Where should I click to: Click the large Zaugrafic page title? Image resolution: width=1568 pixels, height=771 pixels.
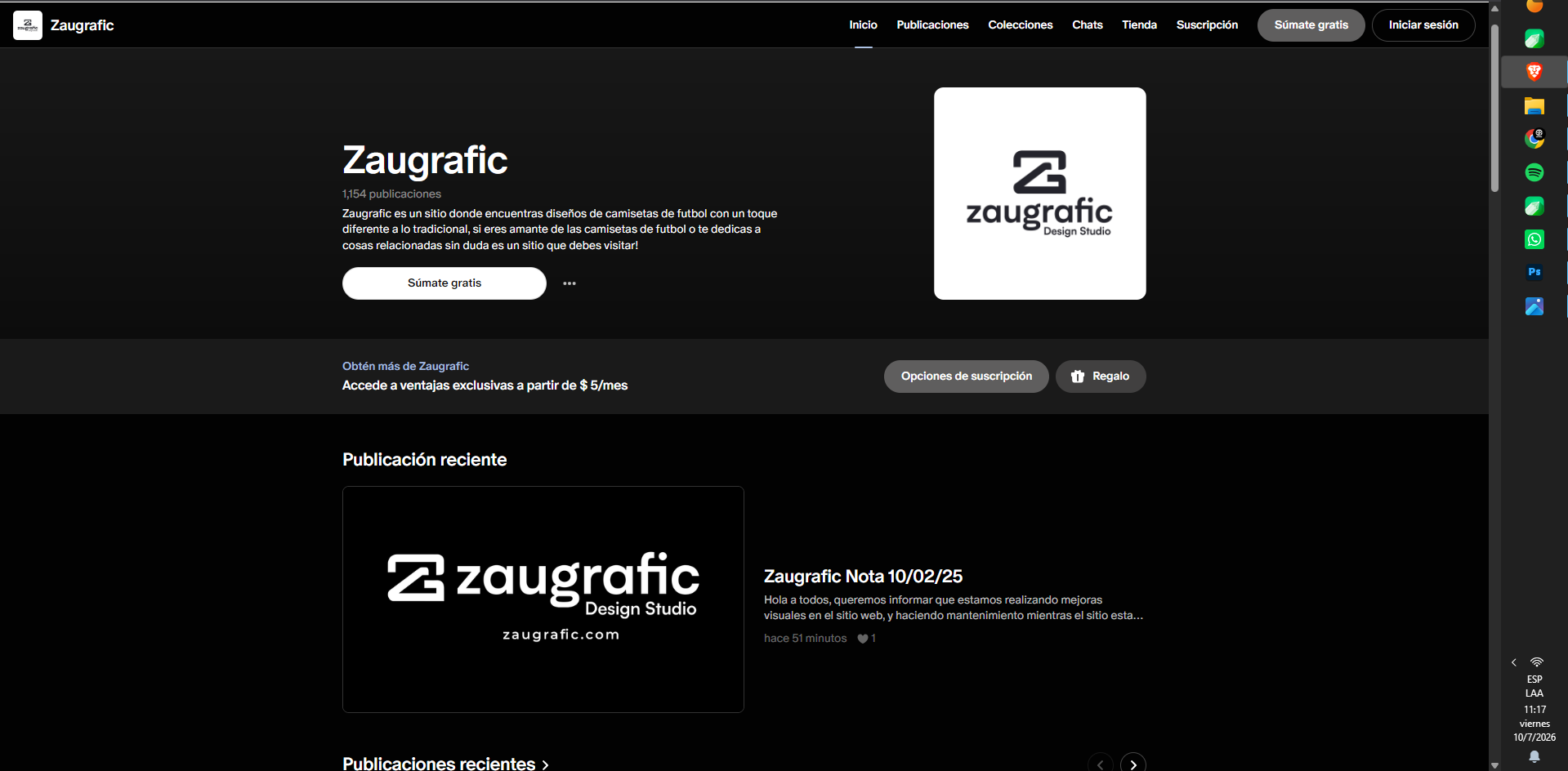tap(425, 160)
